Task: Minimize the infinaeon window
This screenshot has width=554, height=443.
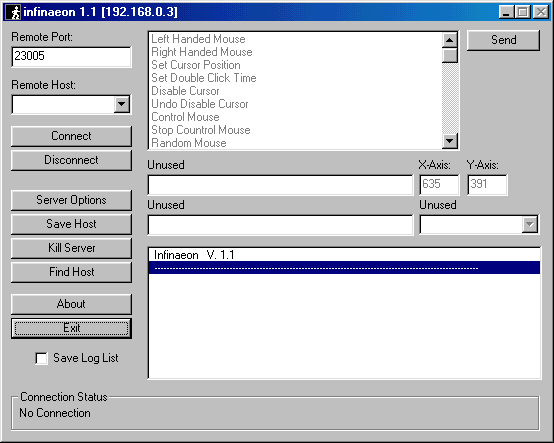Action: (x=506, y=12)
